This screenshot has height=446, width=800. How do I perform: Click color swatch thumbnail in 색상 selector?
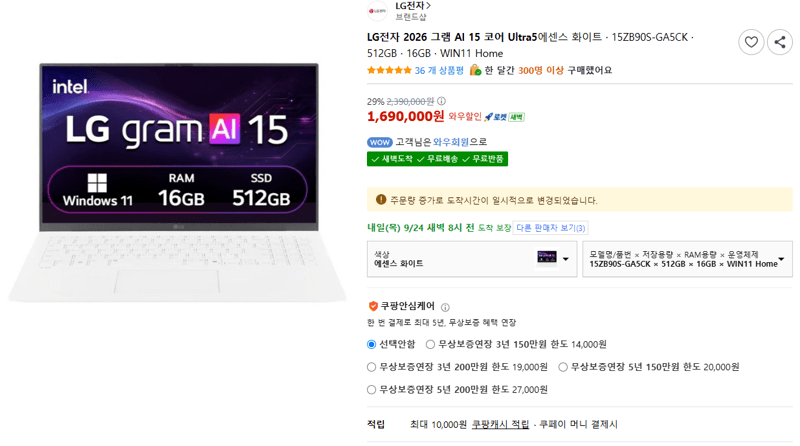pos(546,257)
